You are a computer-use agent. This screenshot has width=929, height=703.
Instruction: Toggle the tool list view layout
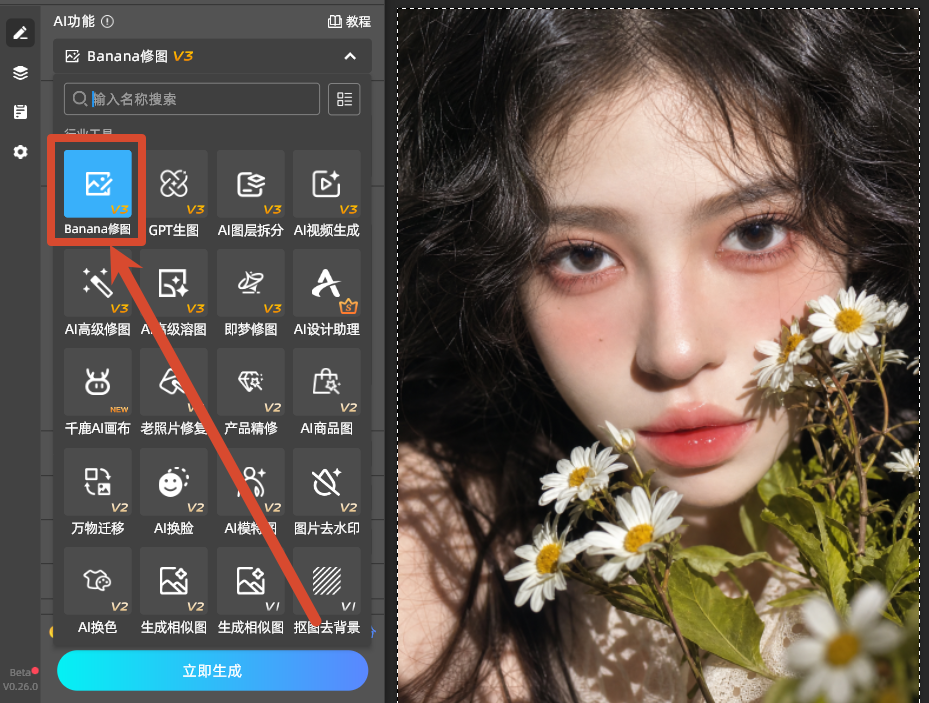[344, 99]
